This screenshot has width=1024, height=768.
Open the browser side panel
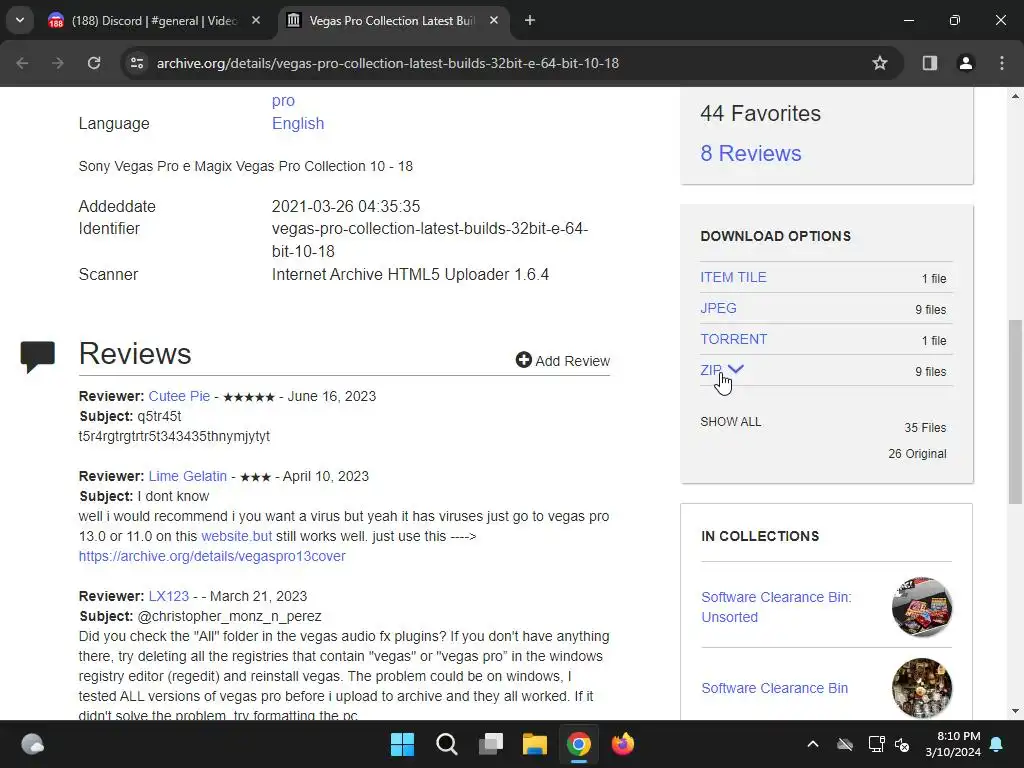(x=930, y=63)
